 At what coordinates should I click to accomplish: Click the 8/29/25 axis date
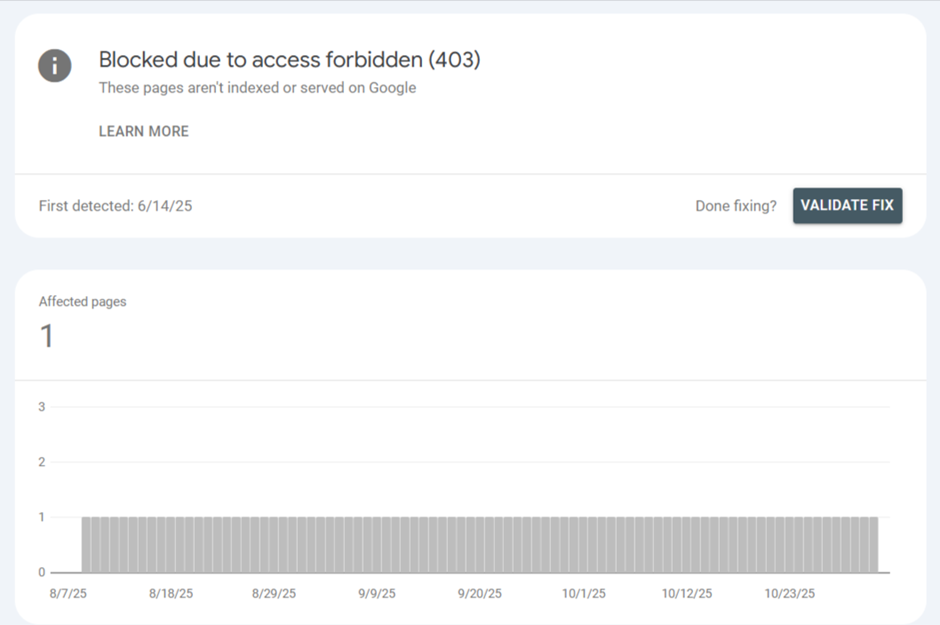pyautogui.click(x=274, y=593)
